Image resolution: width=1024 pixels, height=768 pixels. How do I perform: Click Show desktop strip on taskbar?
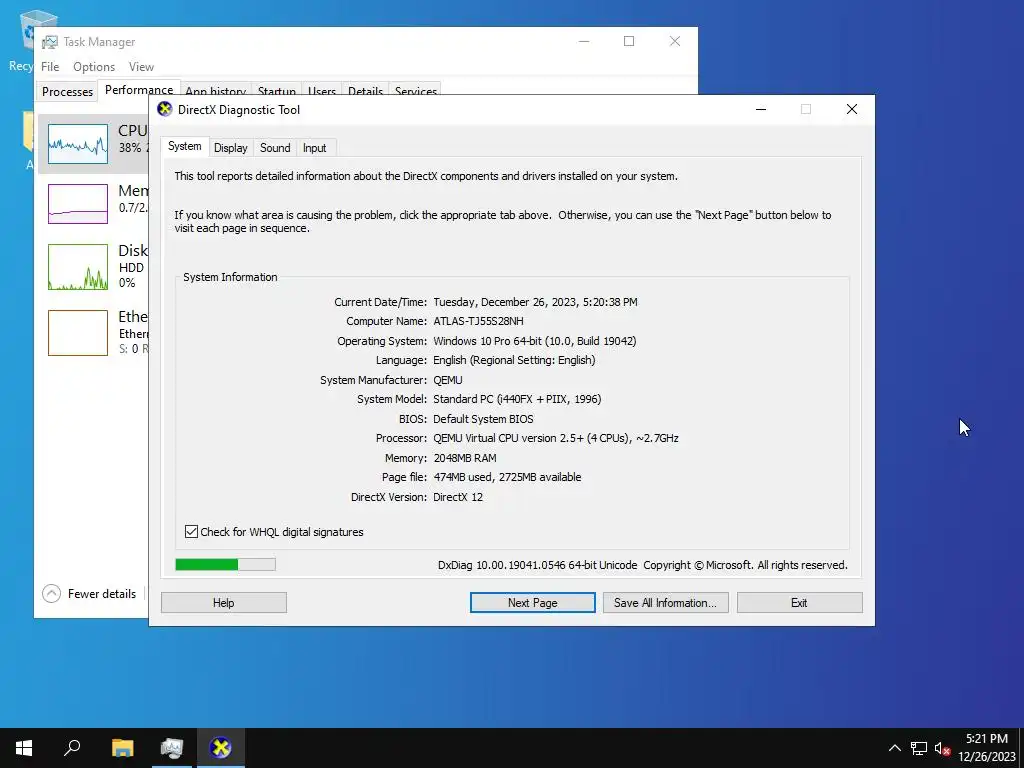1021,748
